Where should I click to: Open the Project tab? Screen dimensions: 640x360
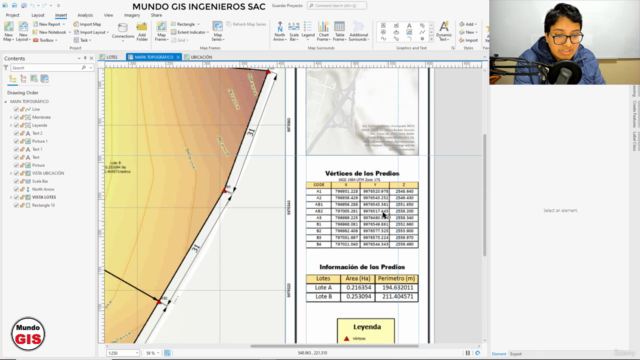click(13, 15)
